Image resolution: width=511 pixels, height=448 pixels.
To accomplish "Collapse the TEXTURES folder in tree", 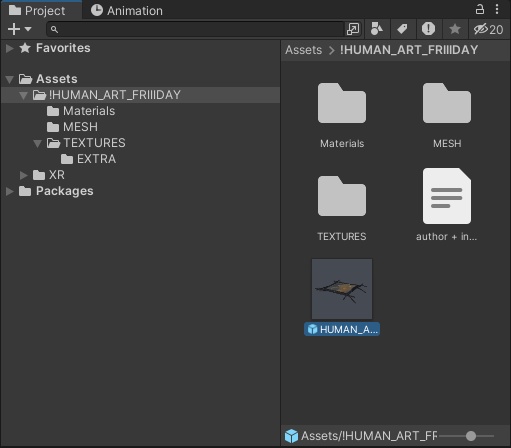I will tap(37, 143).
